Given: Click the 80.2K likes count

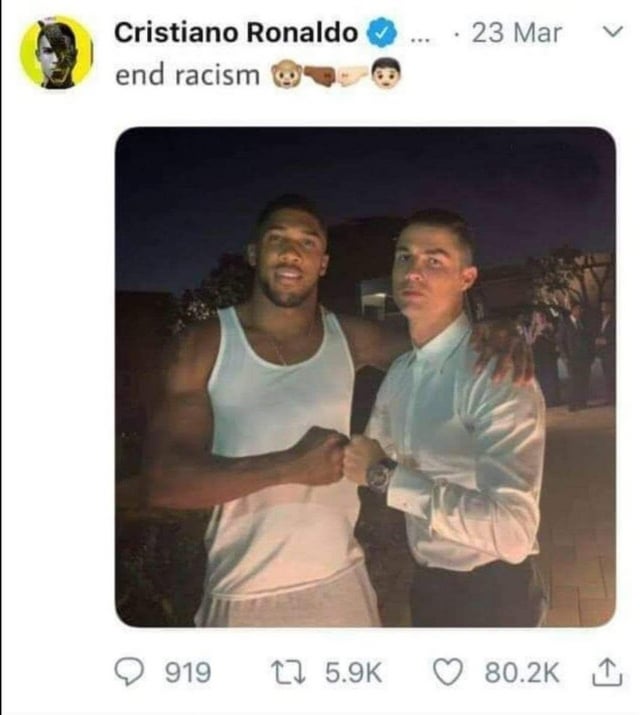Looking at the screenshot, I should point(522,673).
